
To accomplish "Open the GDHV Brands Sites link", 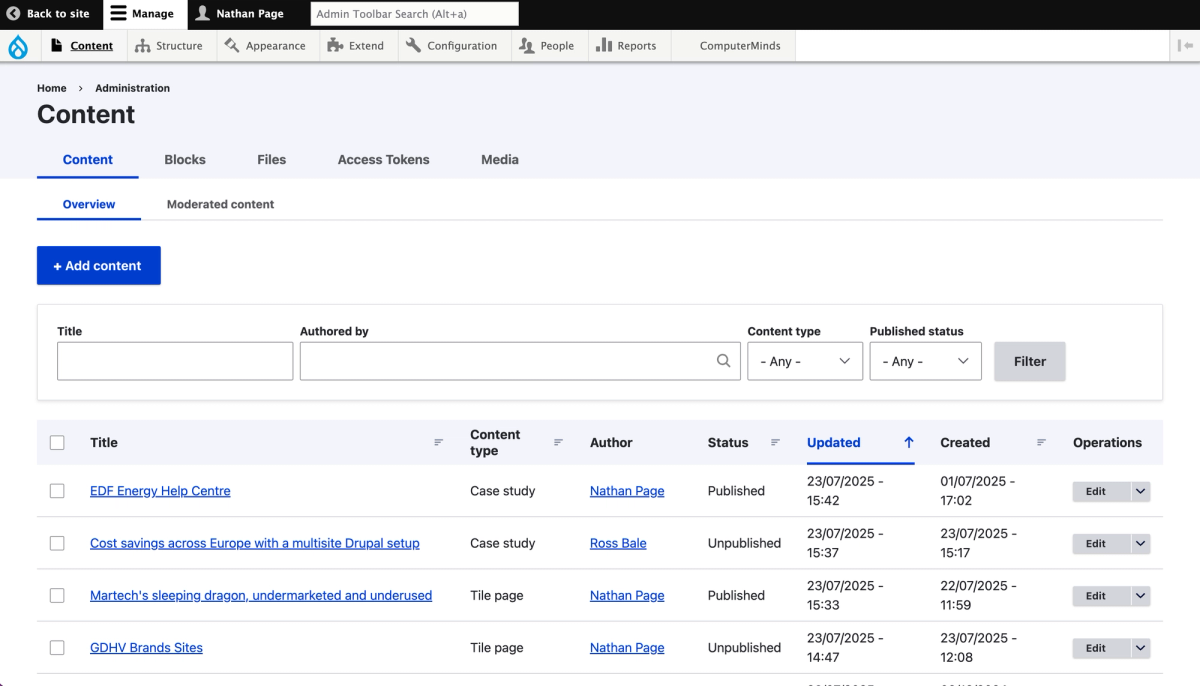I will coord(146,647).
